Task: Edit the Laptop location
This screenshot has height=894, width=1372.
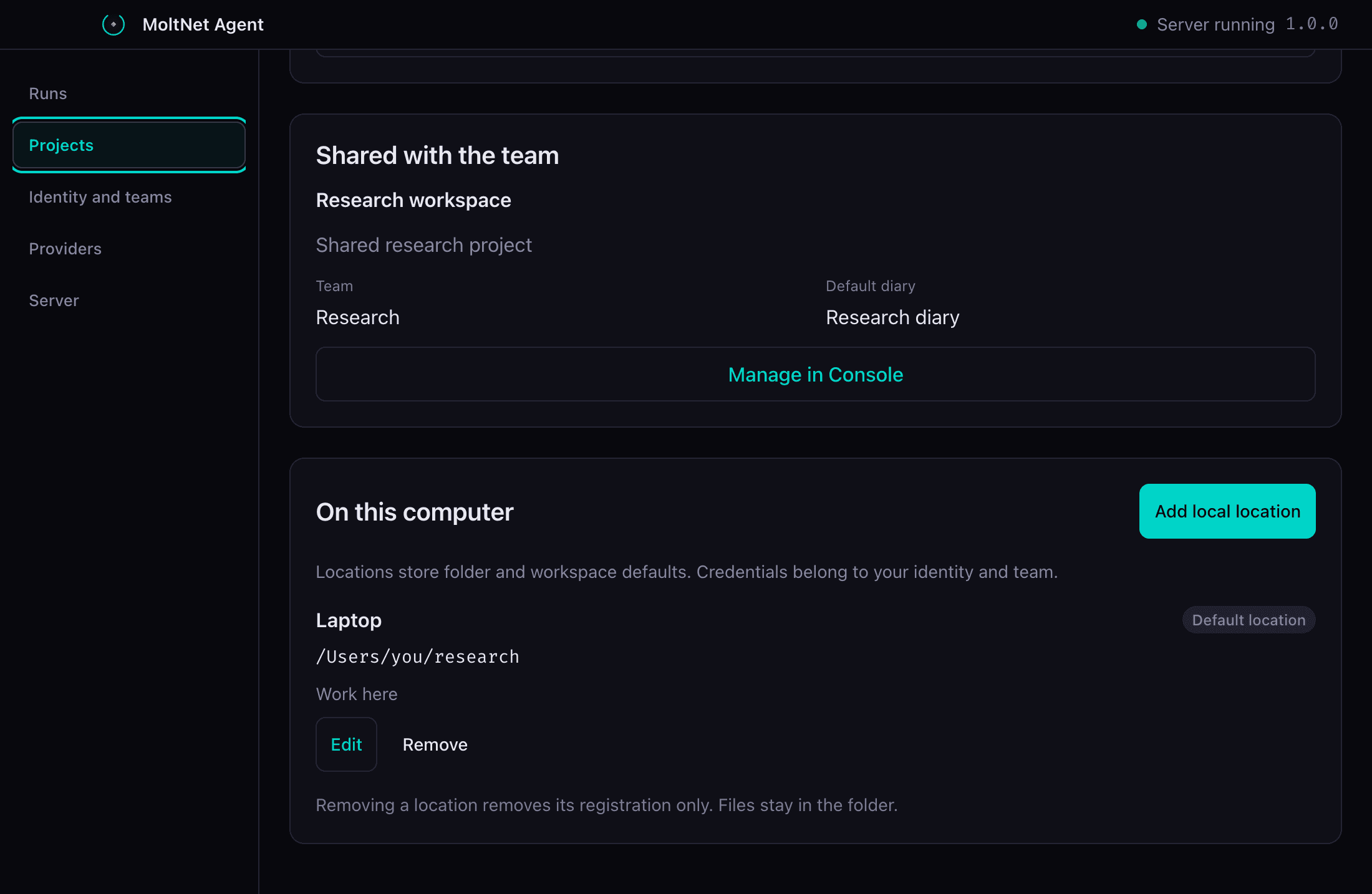Action: point(346,744)
